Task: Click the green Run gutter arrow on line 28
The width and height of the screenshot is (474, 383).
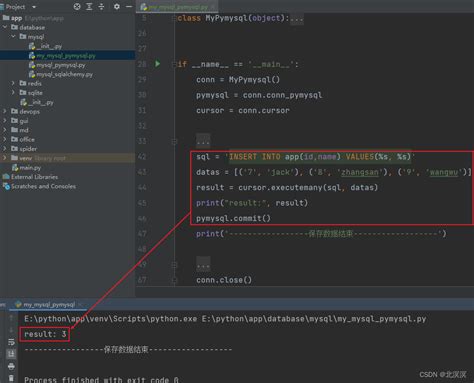Action: [x=157, y=64]
